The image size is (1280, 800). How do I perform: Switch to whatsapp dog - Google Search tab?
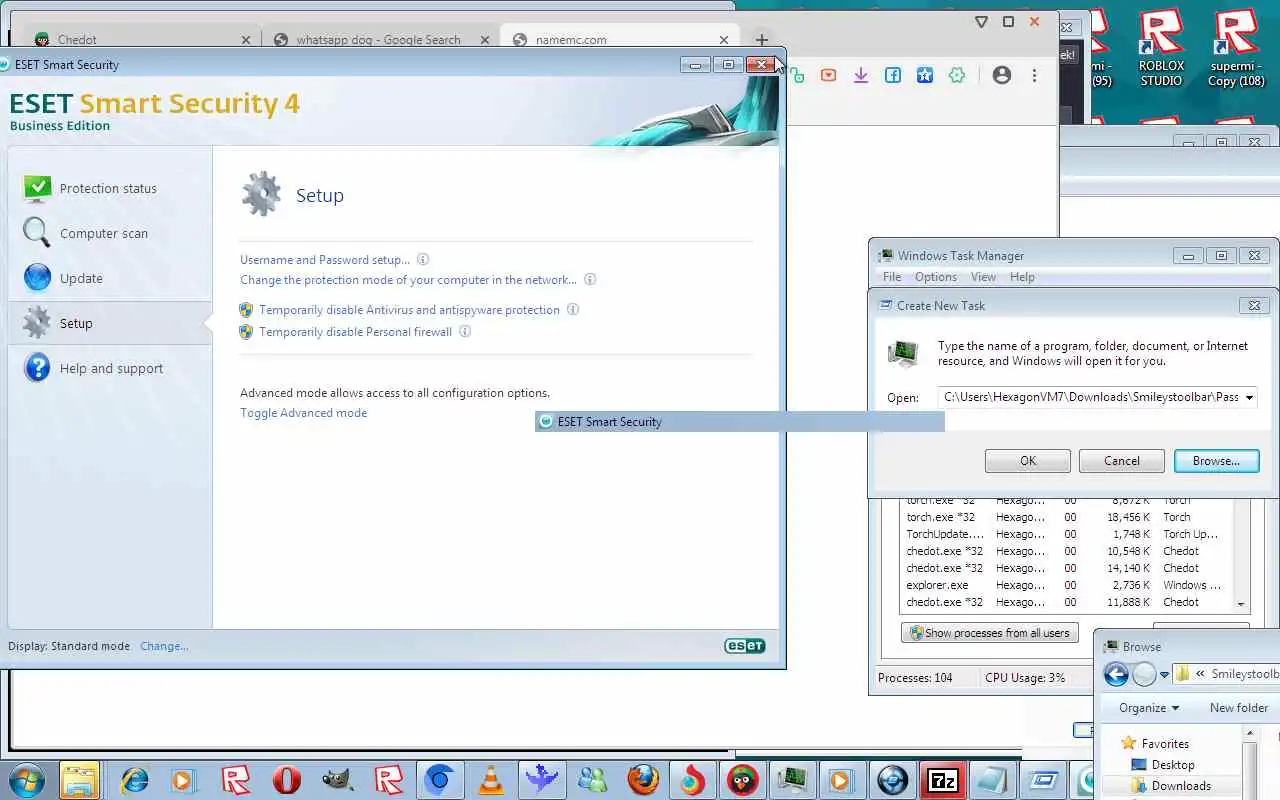(380, 40)
